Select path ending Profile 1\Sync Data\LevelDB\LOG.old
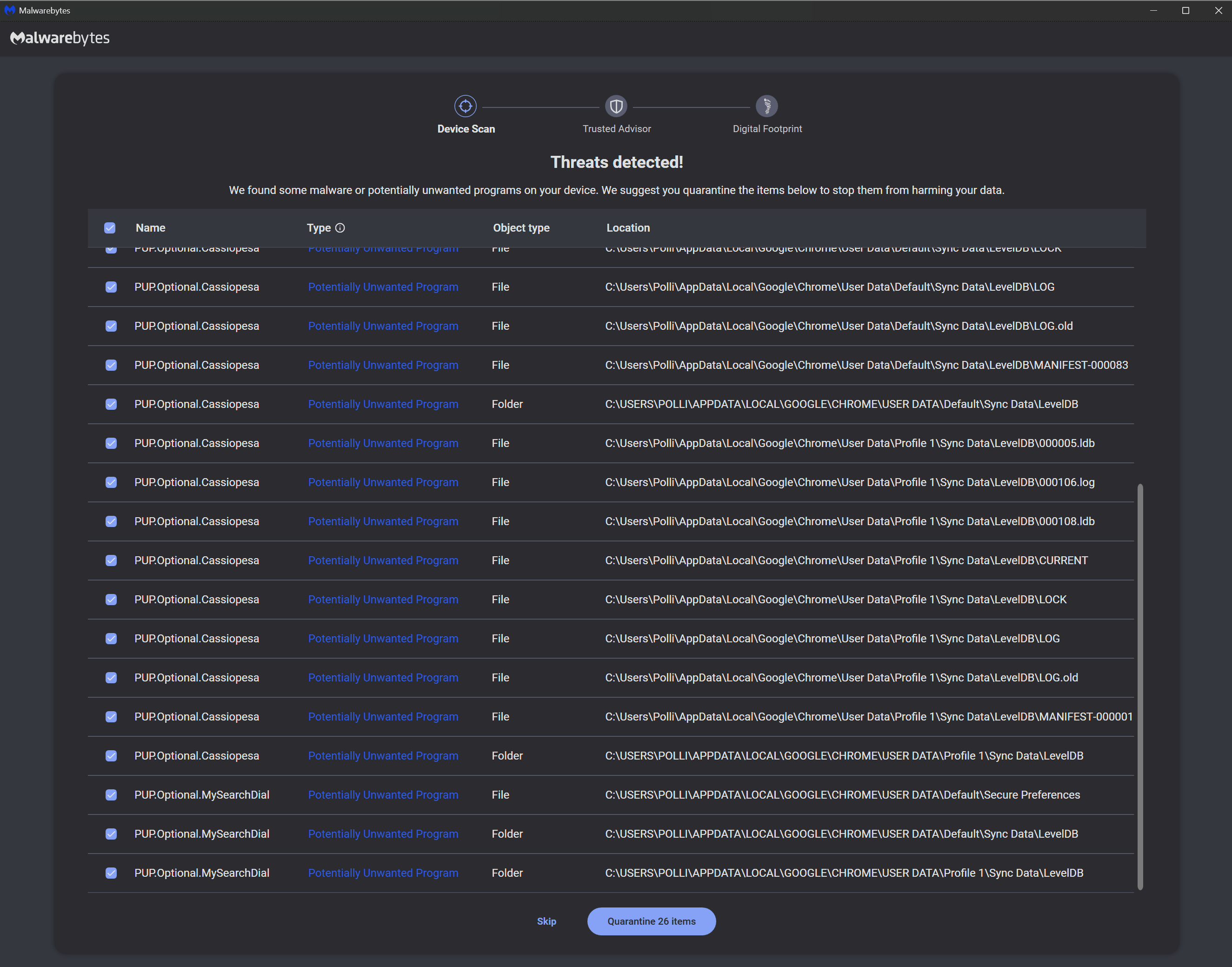 [841, 678]
